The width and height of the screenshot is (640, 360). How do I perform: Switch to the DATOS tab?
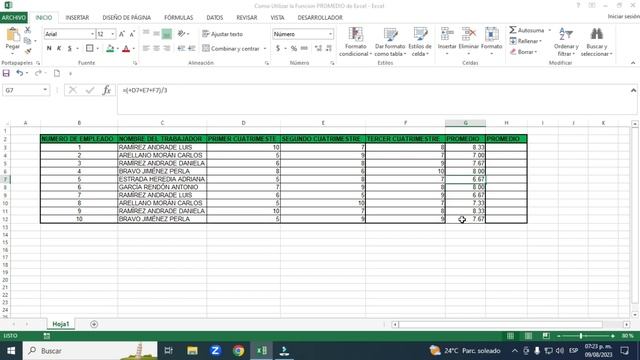click(215, 18)
